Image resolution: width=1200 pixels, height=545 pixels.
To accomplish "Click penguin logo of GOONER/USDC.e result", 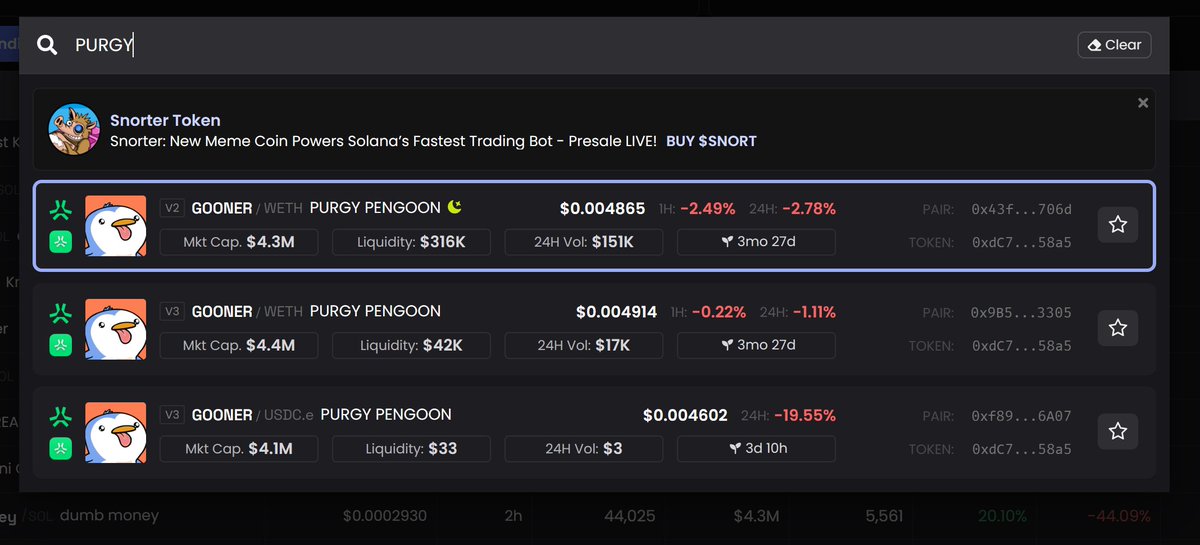I will 116,431.
